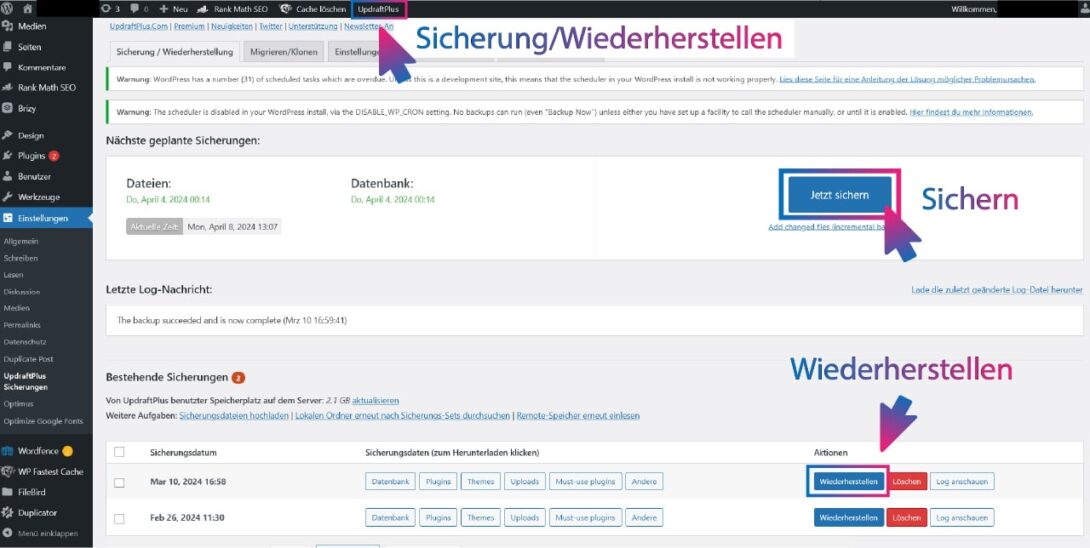Open the Unterstützung link
Viewport: 1090px width, 548px height.
pos(313,26)
